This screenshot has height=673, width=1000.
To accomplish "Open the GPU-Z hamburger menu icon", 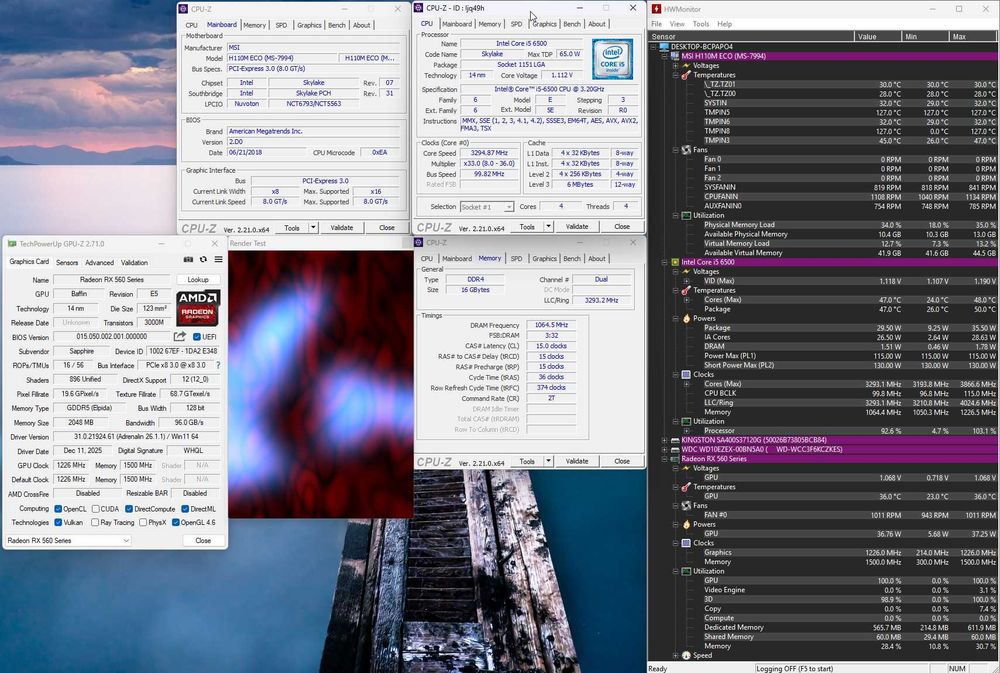I will (219, 260).
